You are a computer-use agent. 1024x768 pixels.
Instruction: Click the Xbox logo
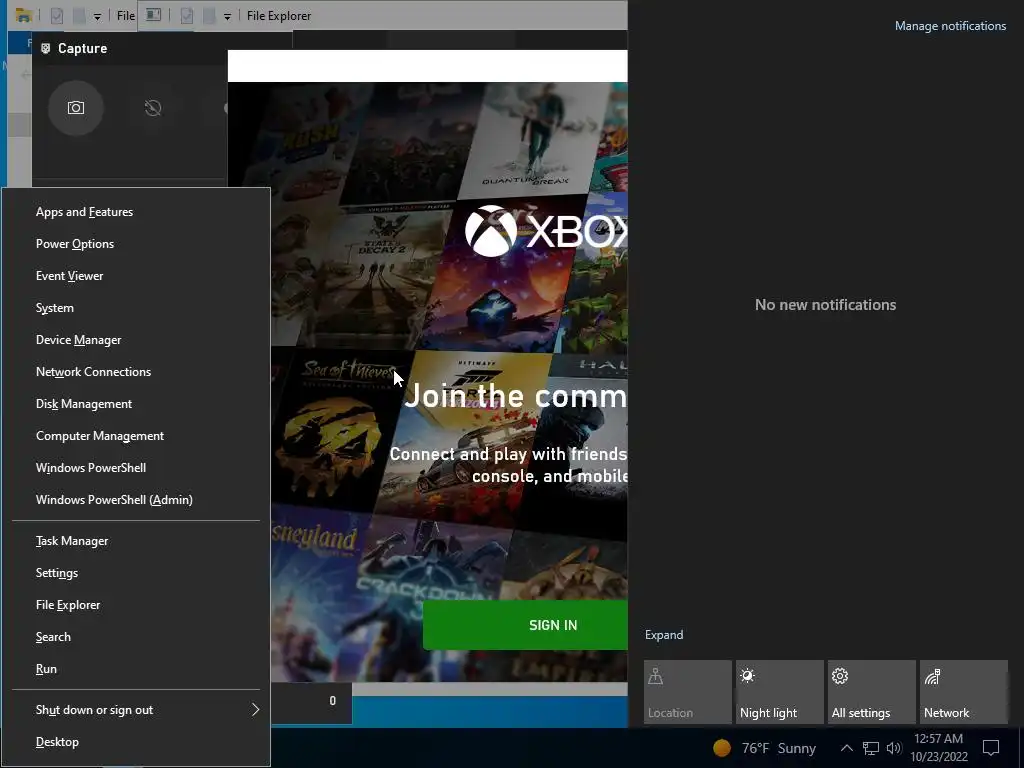click(x=490, y=231)
